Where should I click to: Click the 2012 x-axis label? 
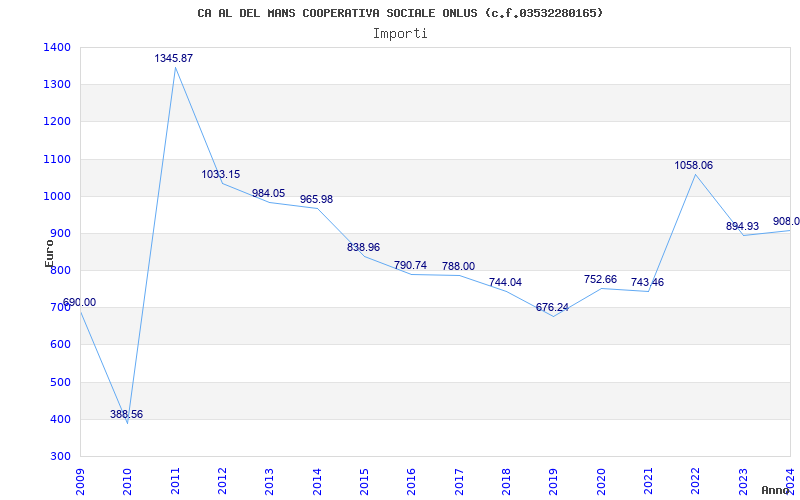[222, 482]
